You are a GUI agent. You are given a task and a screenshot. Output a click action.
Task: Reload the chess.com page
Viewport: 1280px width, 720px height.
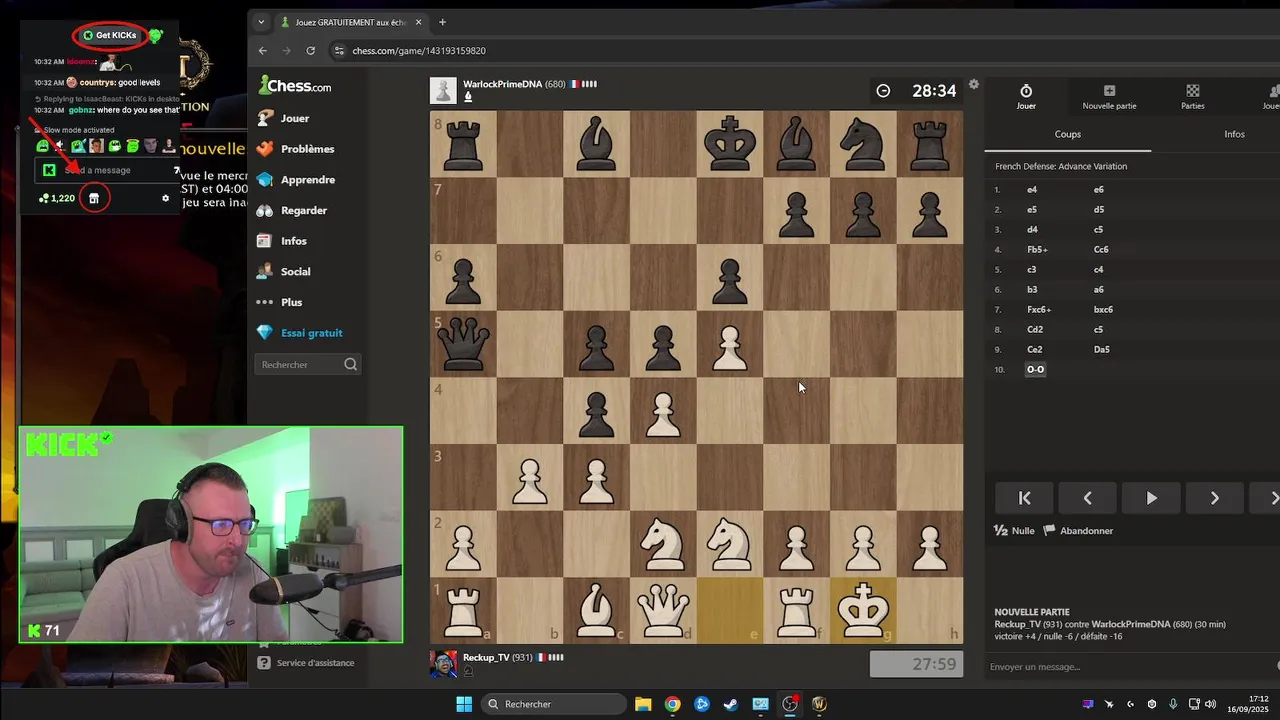[x=311, y=51]
